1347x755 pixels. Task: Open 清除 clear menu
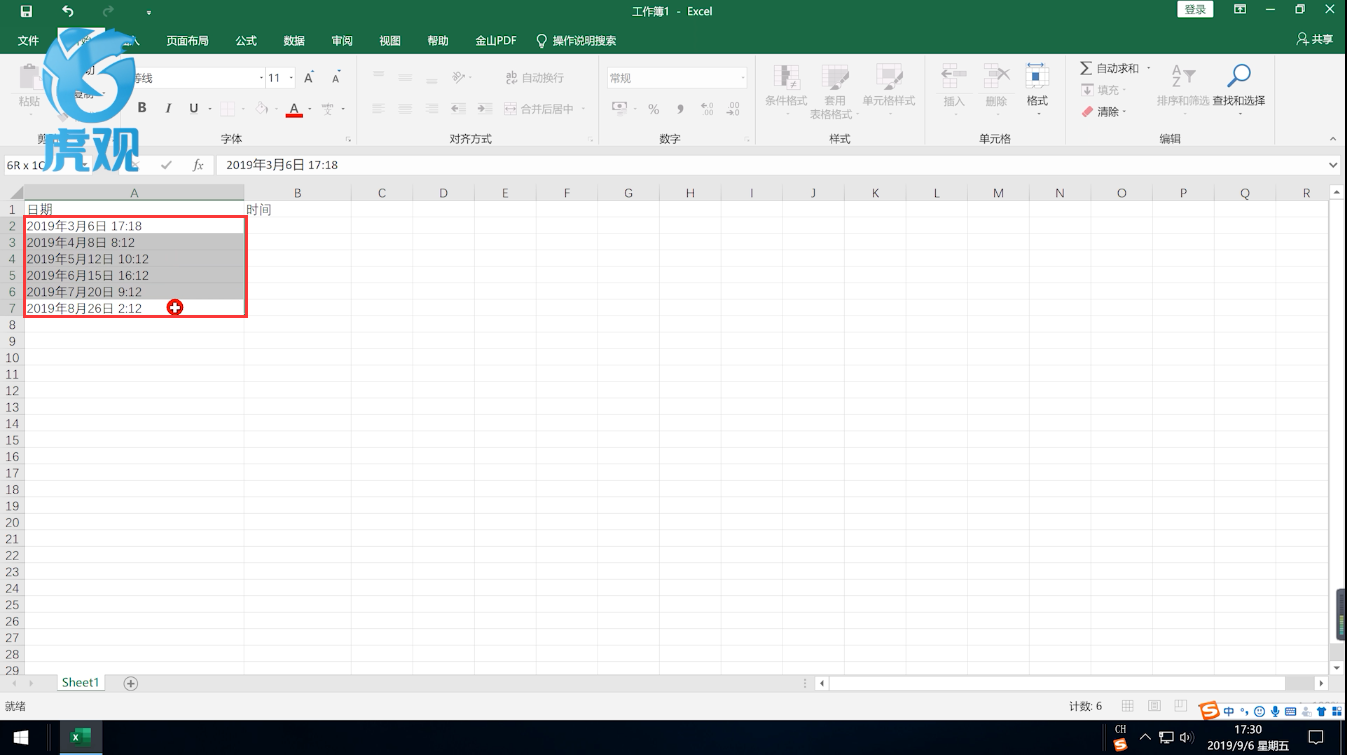[1104, 111]
